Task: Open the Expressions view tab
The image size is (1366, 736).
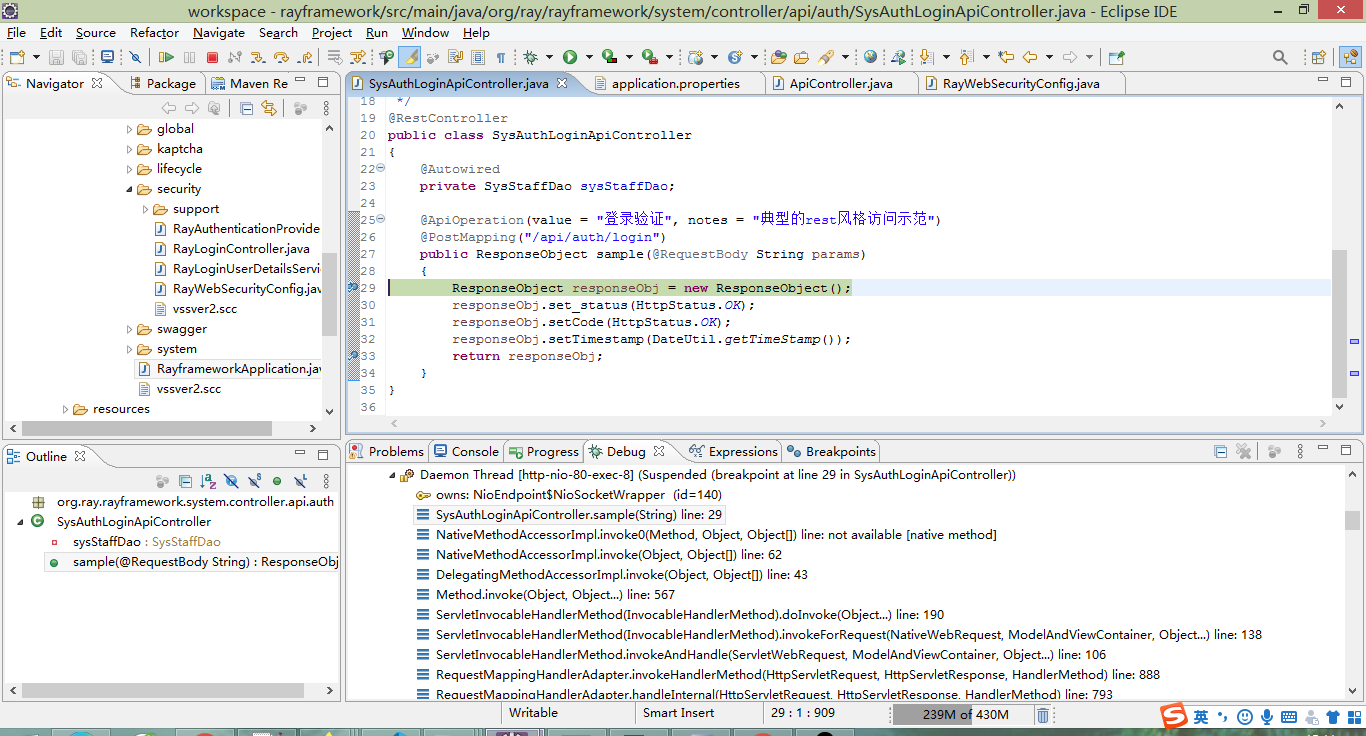Action: pos(734,451)
